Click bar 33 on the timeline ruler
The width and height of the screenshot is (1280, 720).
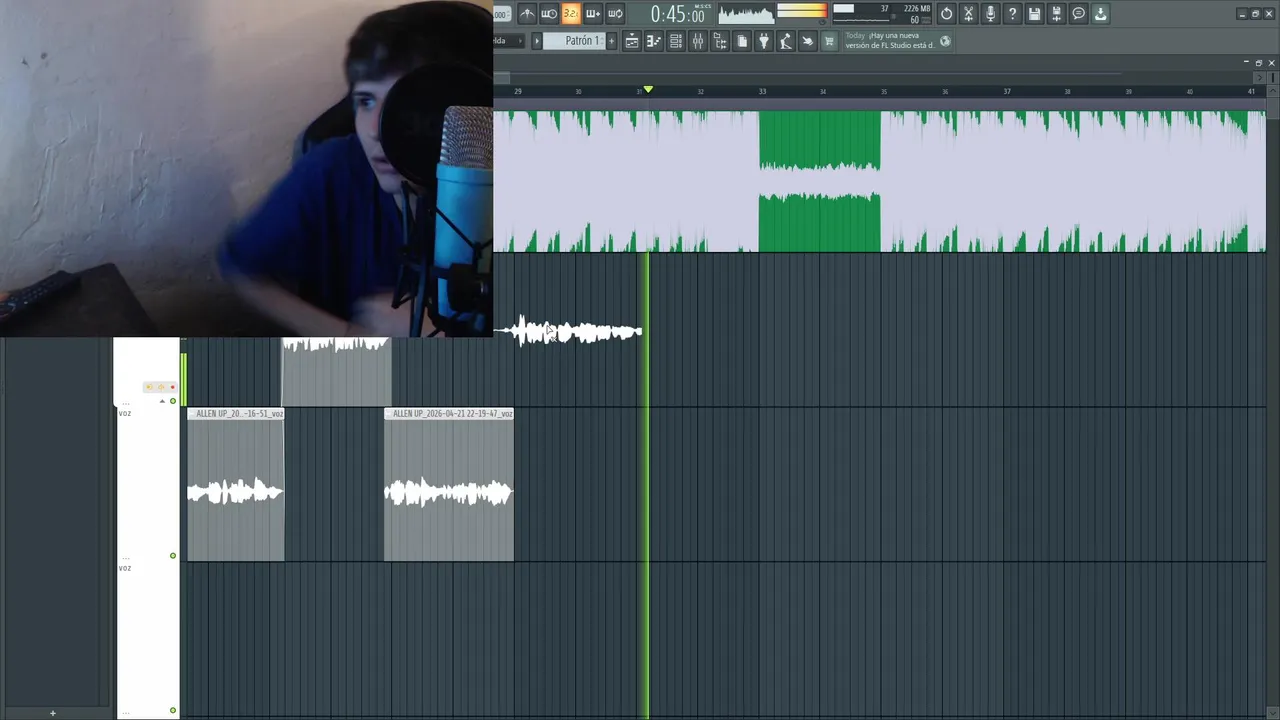tap(762, 91)
